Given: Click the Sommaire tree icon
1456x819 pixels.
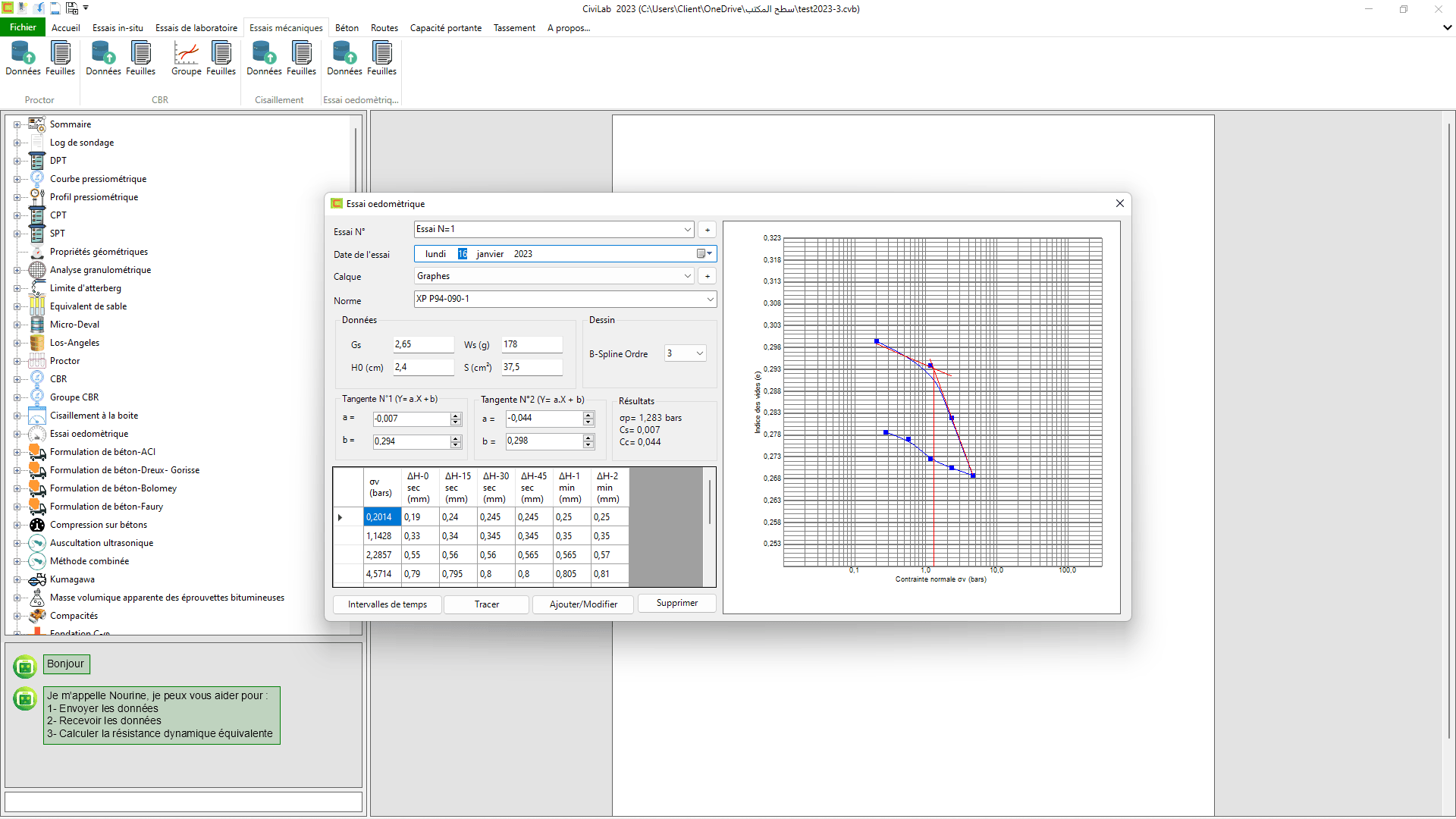Looking at the screenshot, I should (x=37, y=124).
